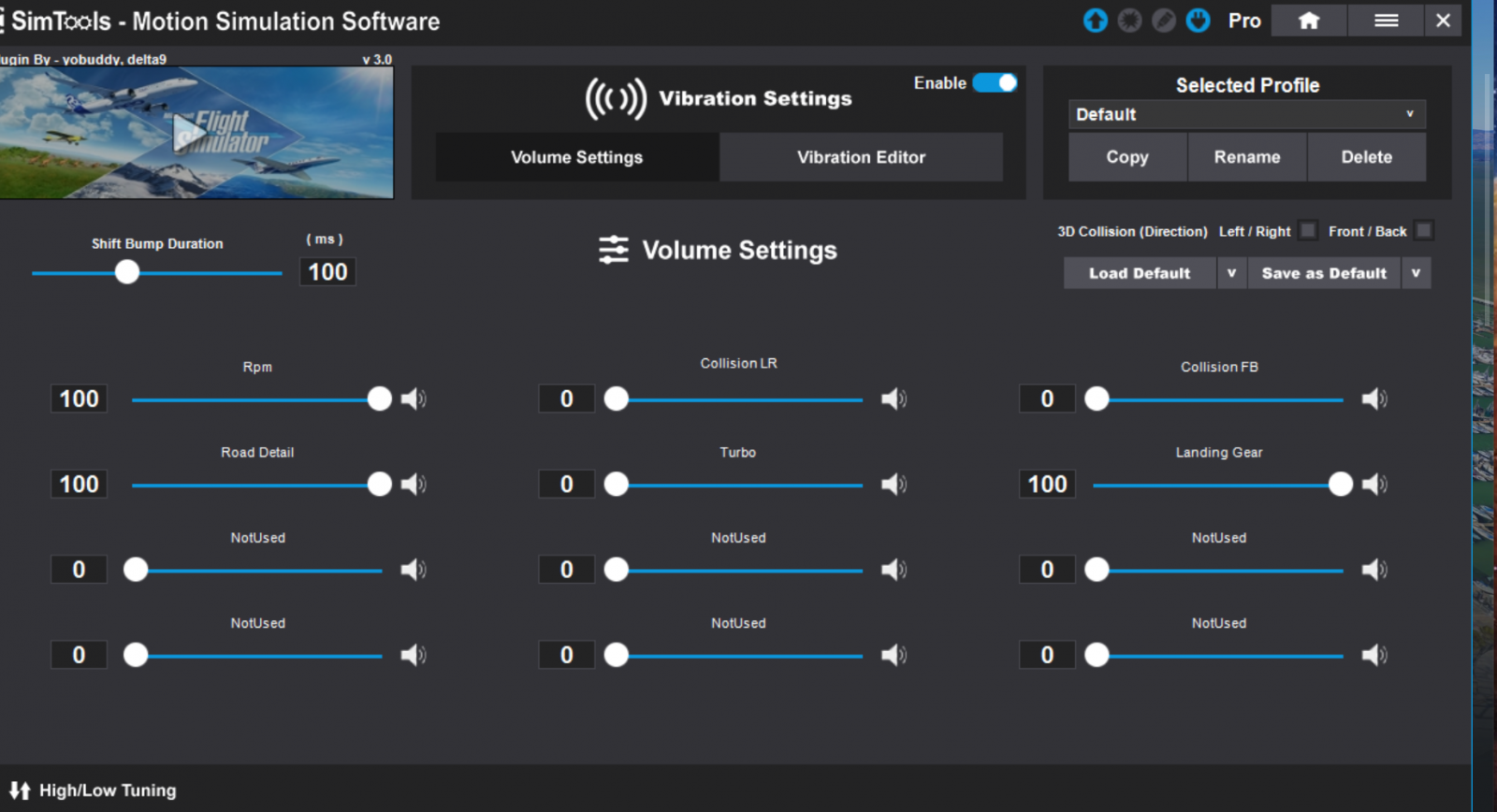
Task: Click the blue plug icon in title bar
Action: pyautogui.click(x=1198, y=21)
